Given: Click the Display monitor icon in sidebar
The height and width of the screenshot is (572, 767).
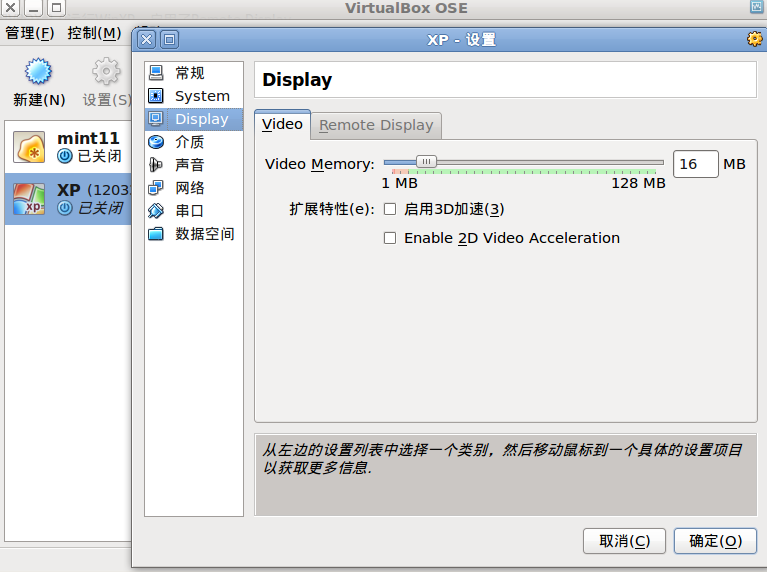Looking at the screenshot, I should (156, 118).
